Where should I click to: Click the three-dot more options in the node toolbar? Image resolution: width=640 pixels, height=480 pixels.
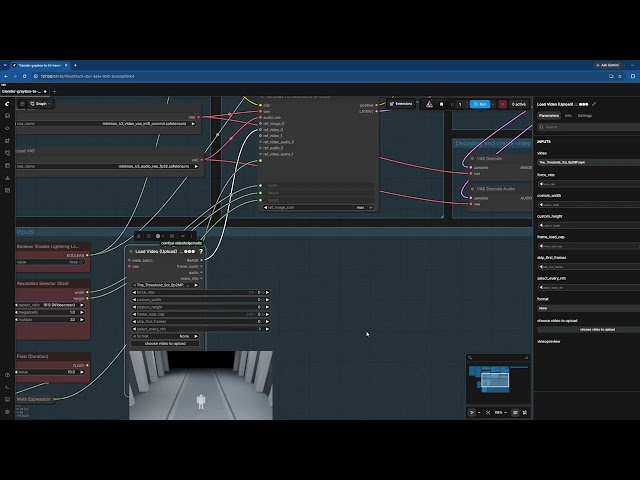click(x=191, y=236)
